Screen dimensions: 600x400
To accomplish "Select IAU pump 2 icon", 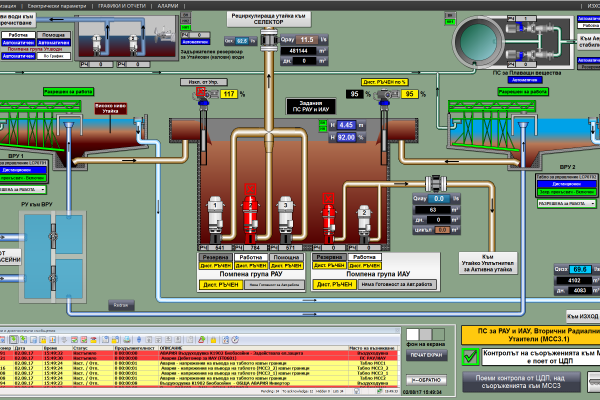I will [364, 223].
